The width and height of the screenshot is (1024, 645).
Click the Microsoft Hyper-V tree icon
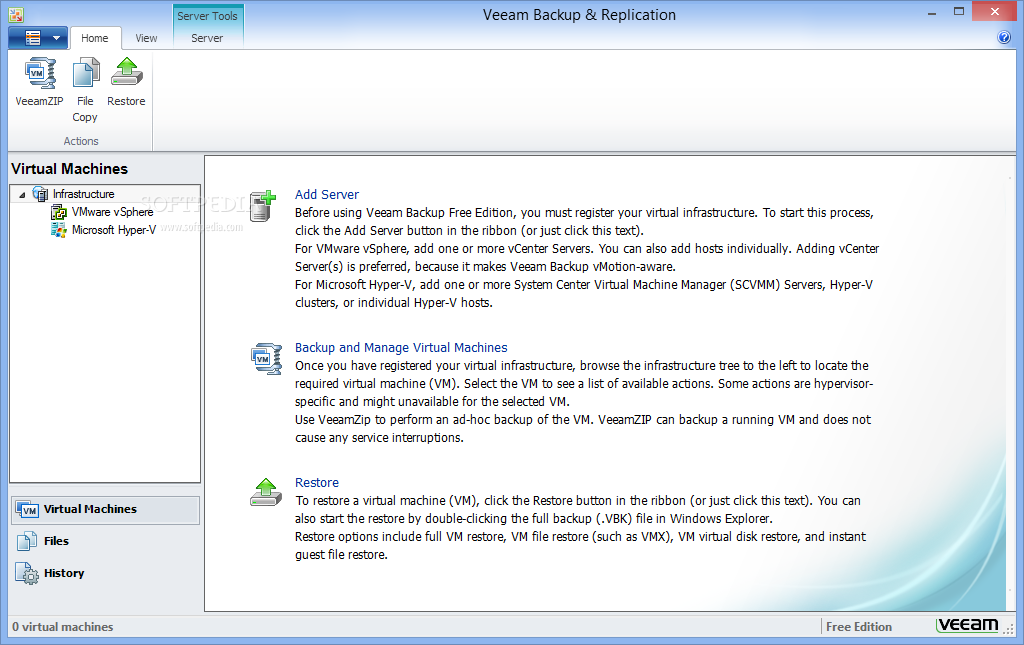pyautogui.click(x=59, y=230)
